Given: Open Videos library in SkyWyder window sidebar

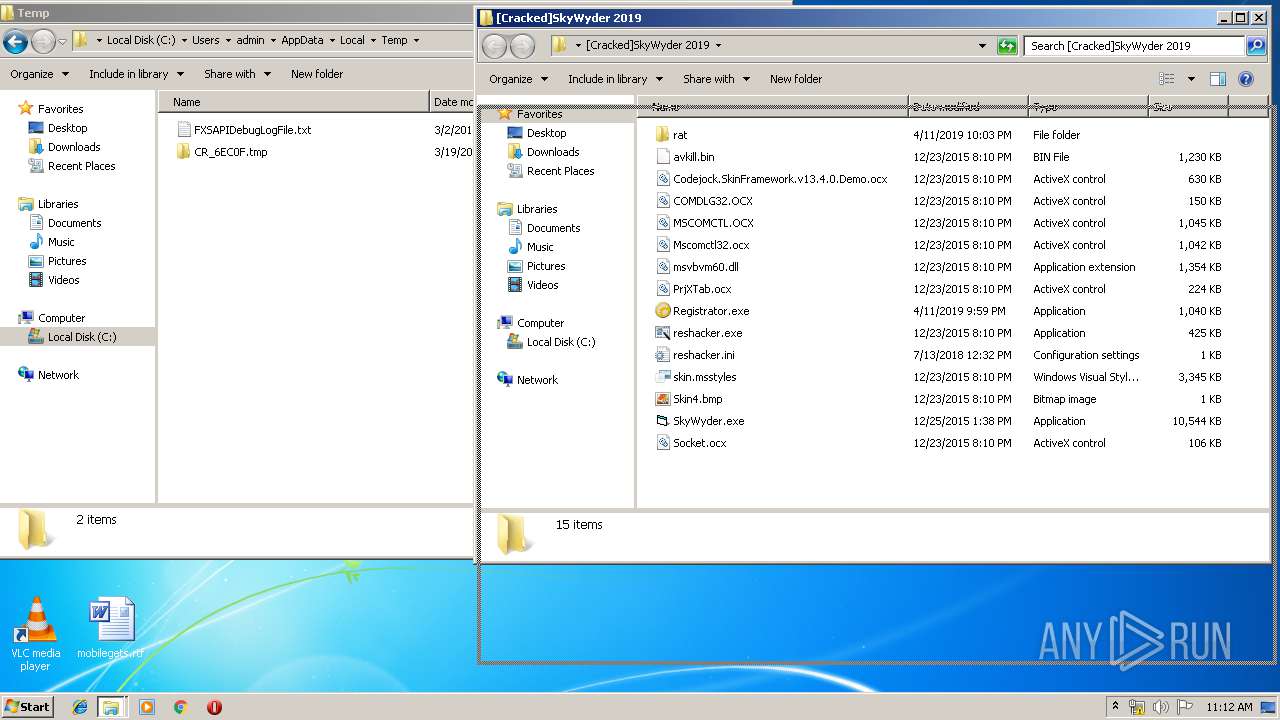Looking at the screenshot, I should point(543,285).
